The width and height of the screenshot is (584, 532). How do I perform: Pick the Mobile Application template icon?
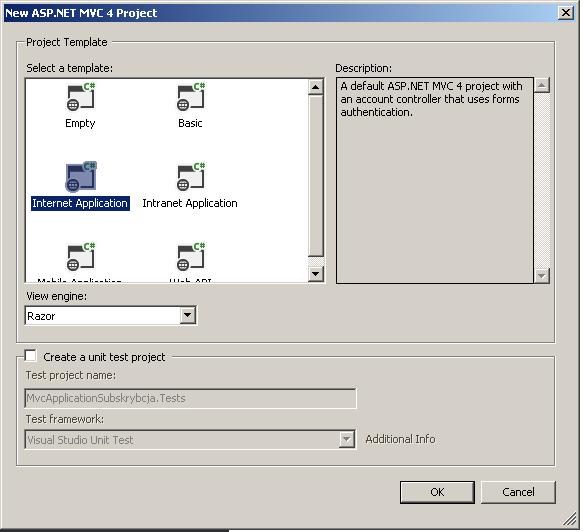point(80,257)
